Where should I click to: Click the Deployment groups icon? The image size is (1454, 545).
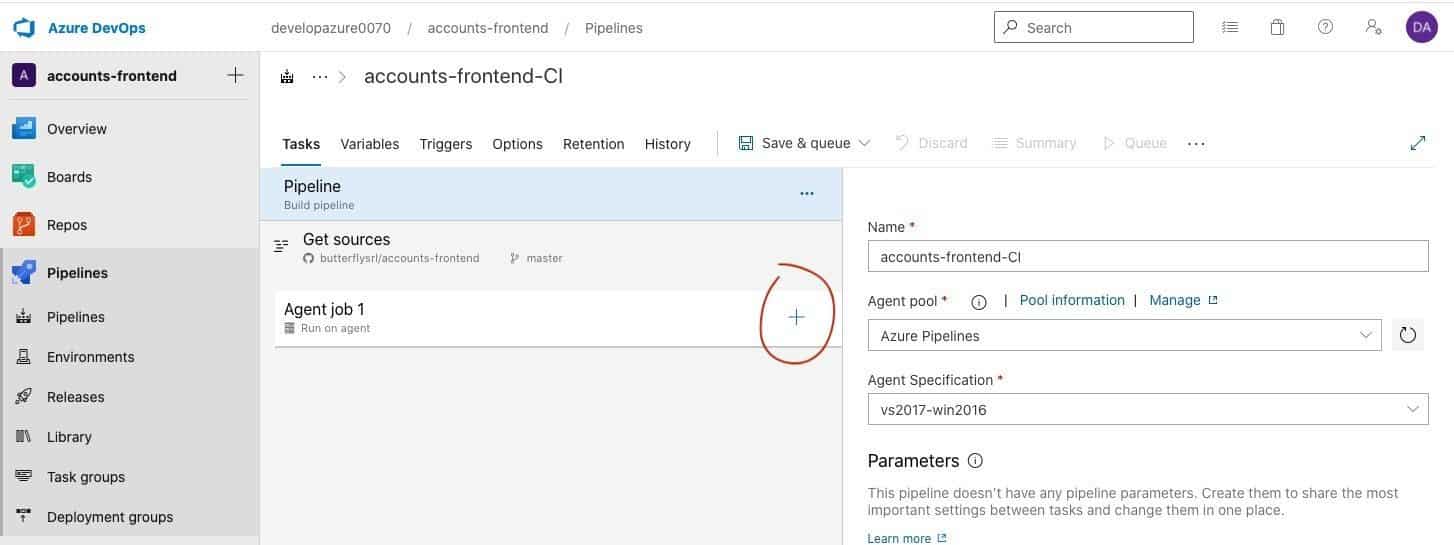(x=24, y=516)
